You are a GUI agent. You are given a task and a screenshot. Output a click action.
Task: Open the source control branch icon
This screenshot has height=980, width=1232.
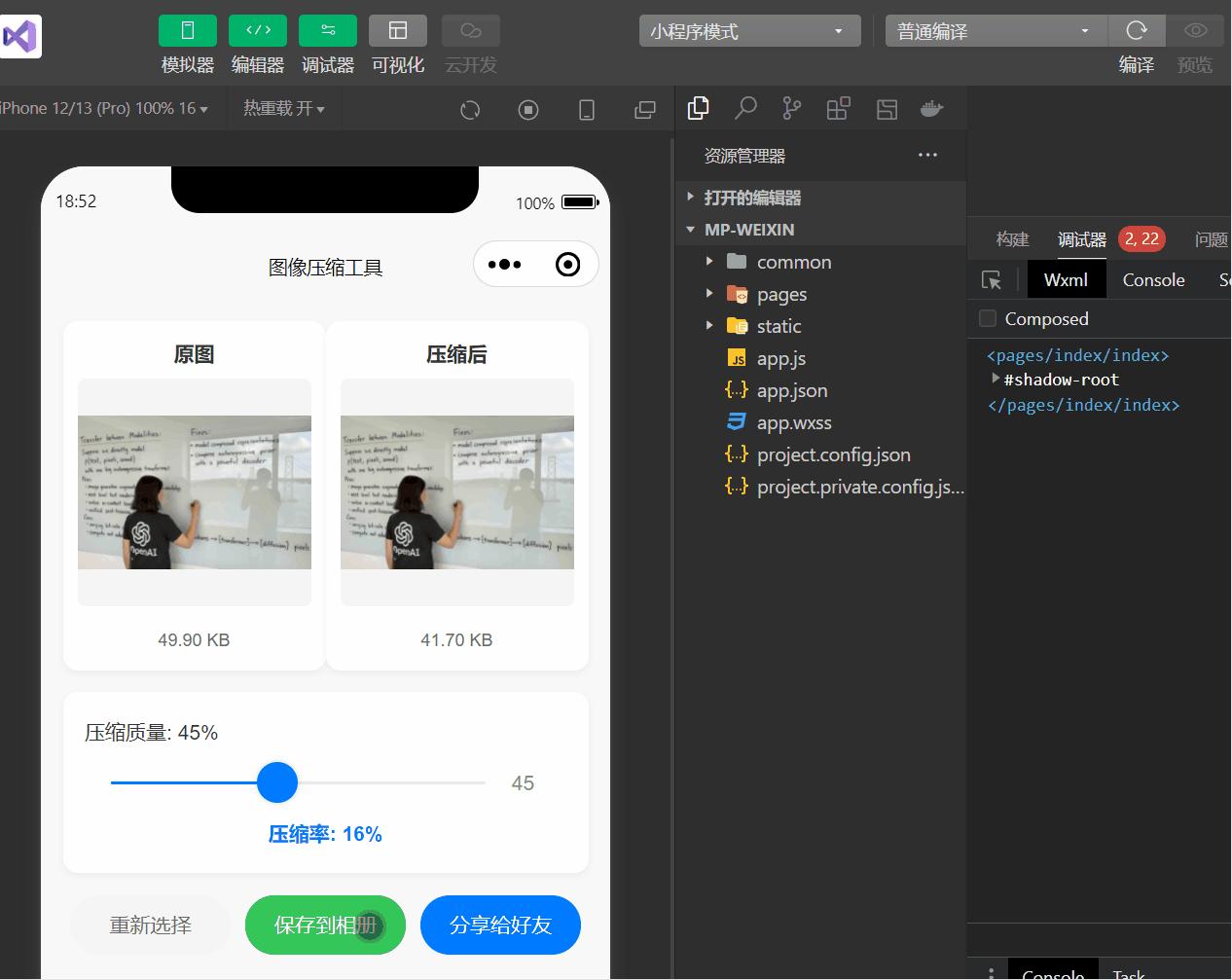coord(792,108)
